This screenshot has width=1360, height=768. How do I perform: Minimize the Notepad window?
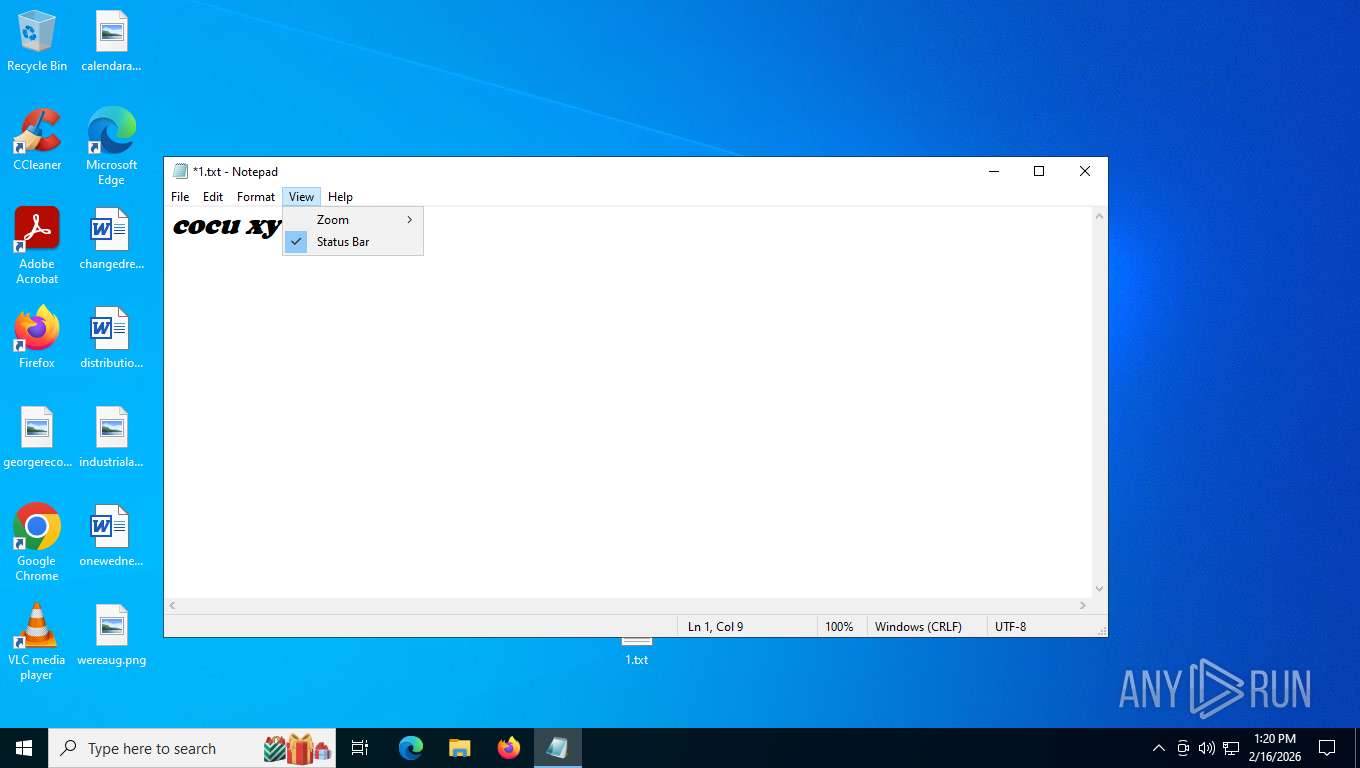[x=994, y=171]
